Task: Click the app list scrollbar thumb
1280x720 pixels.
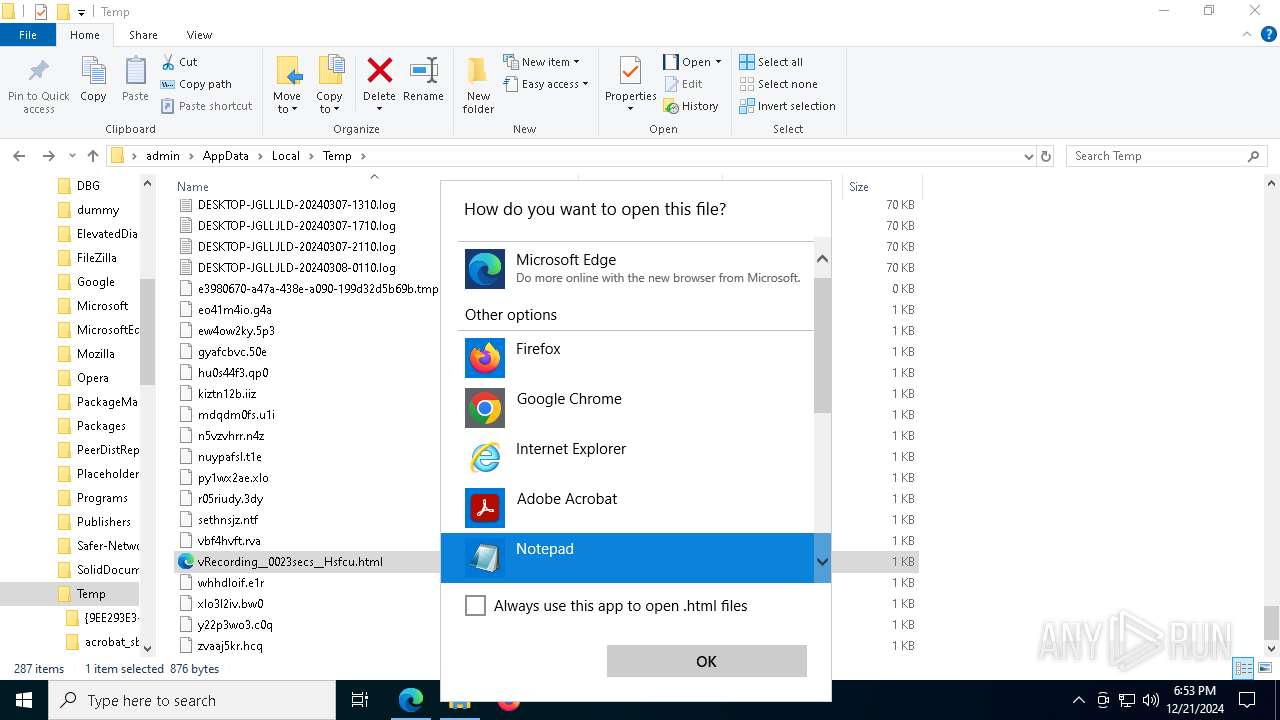Action: tap(822, 345)
